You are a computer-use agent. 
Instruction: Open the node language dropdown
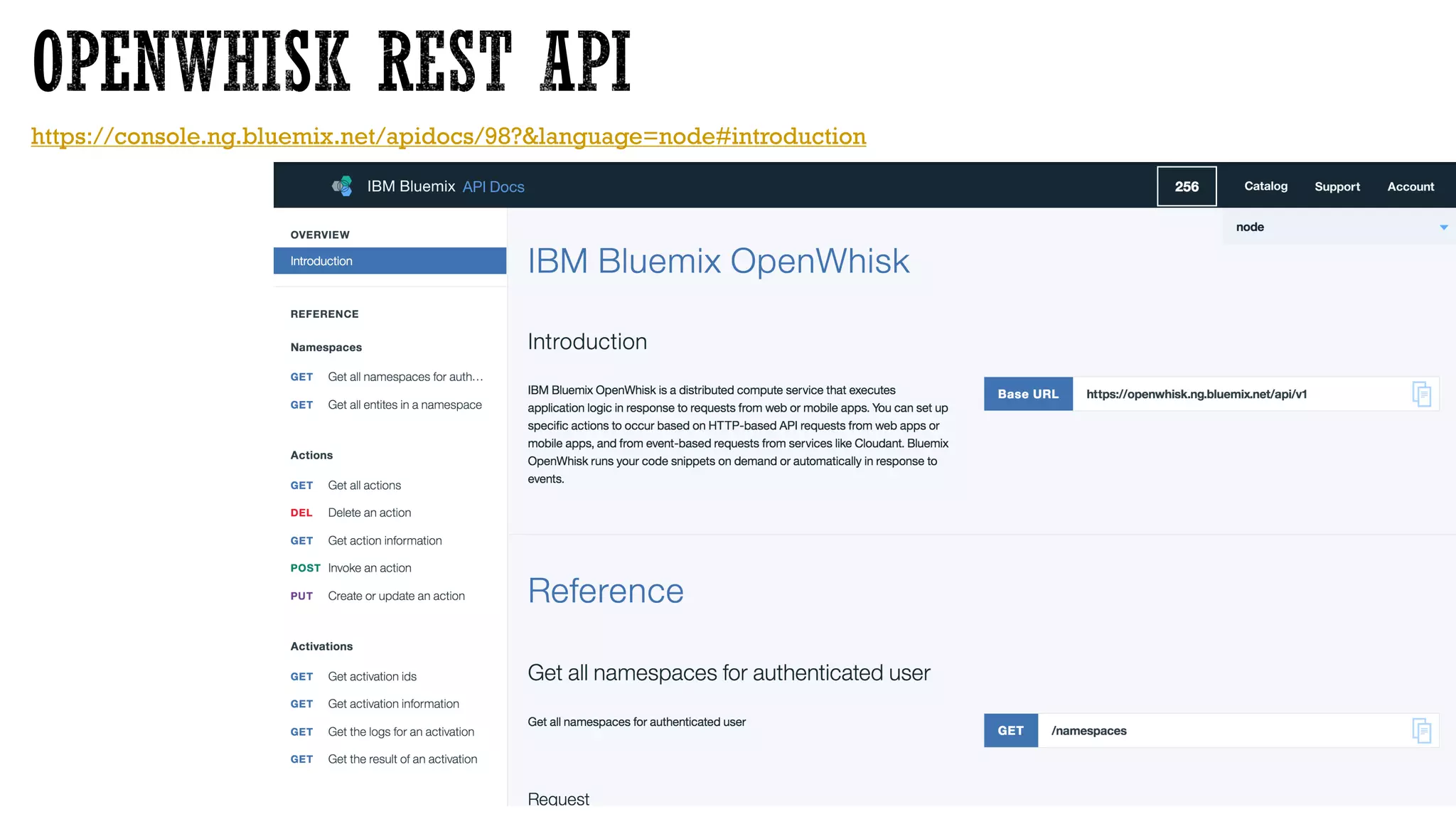point(1339,227)
